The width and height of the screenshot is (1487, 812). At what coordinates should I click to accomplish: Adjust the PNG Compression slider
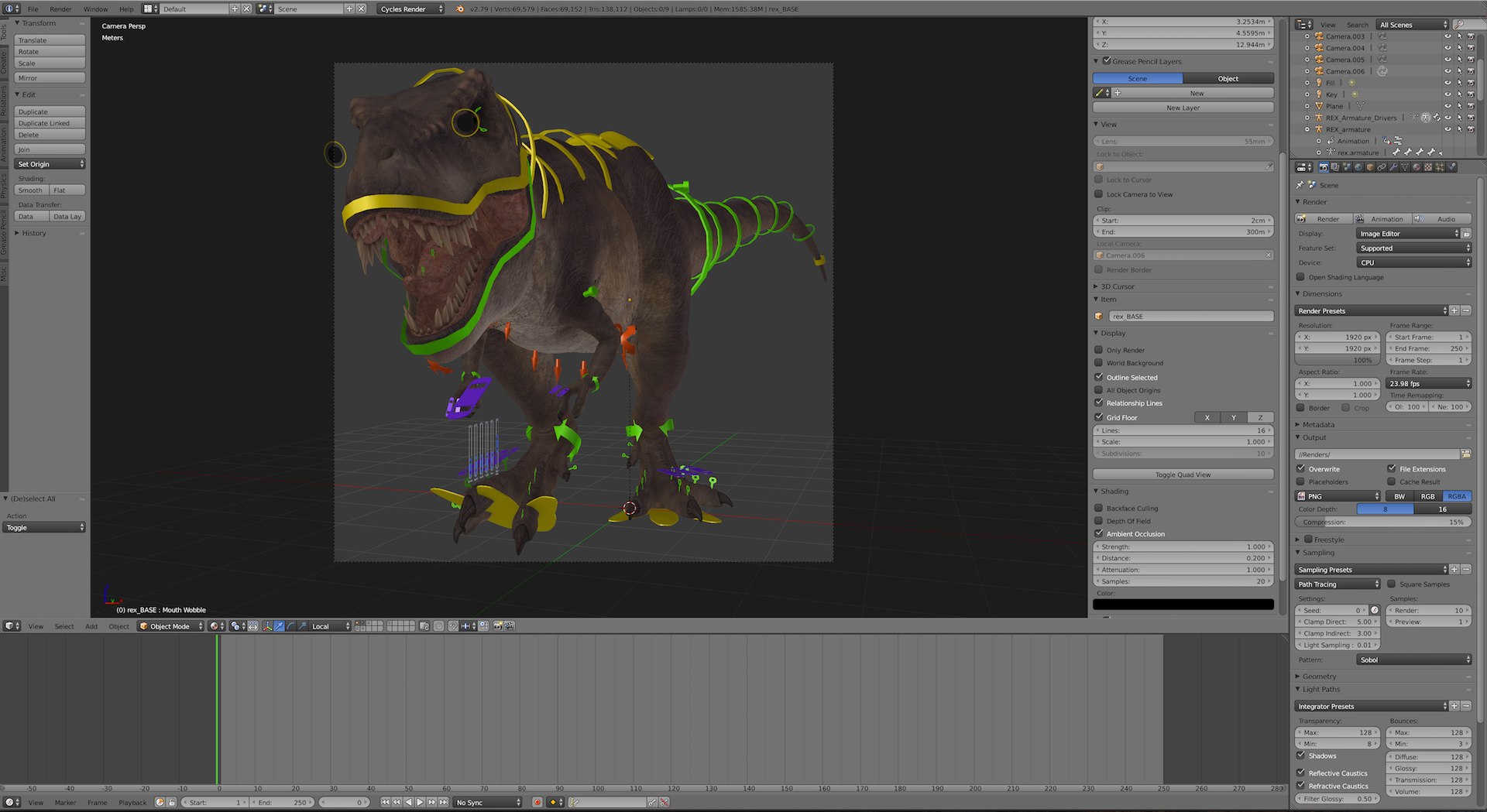click(x=1383, y=522)
